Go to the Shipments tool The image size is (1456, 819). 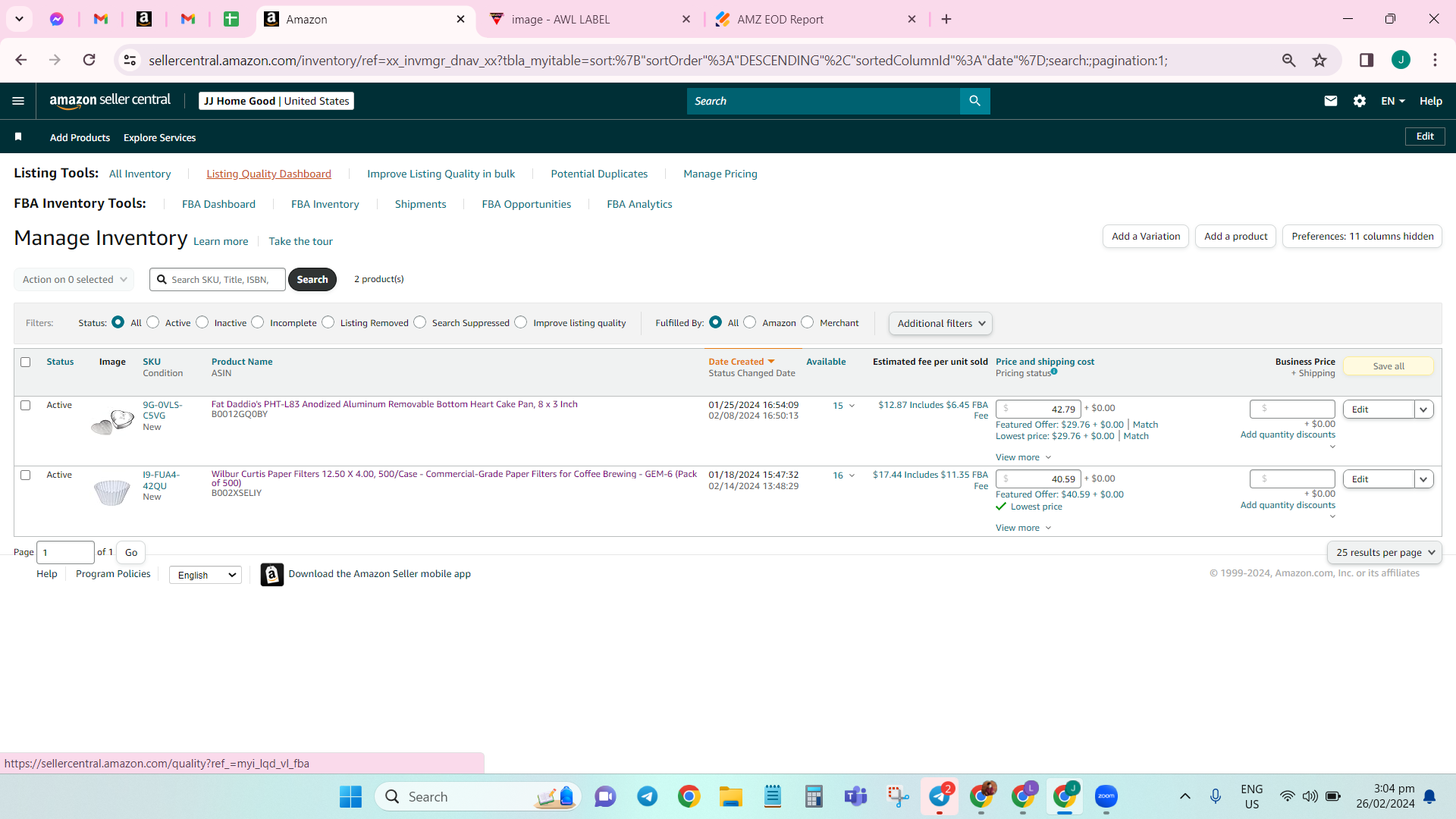click(420, 204)
